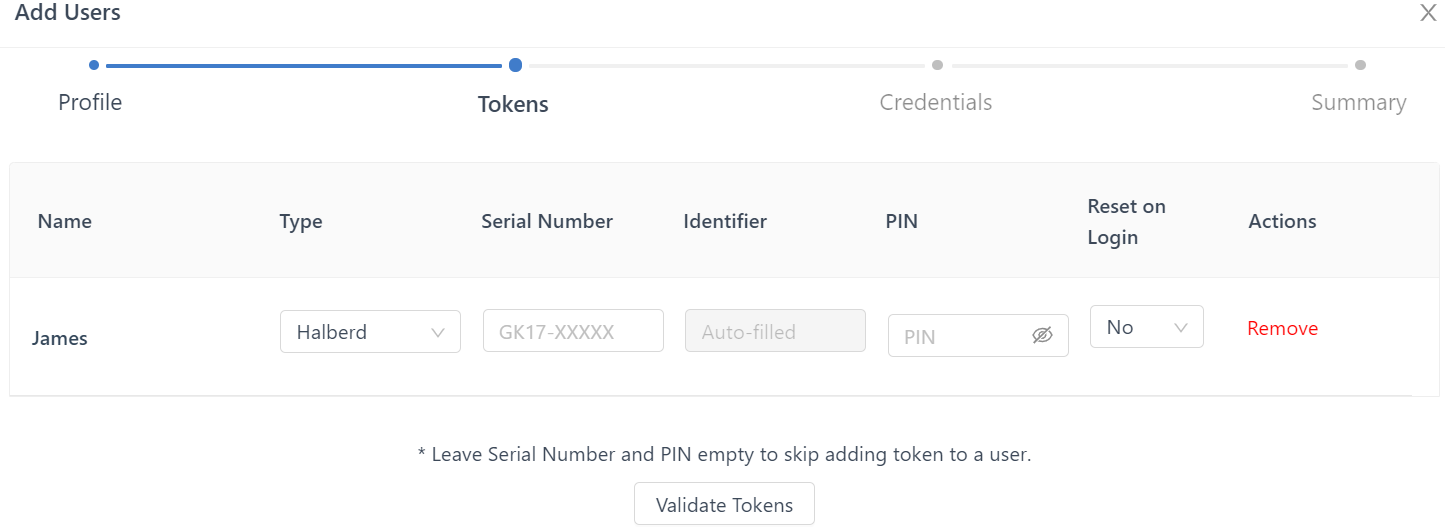Select the Tokens step label
The height and width of the screenshot is (527, 1445).
pyautogui.click(x=513, y=104)
